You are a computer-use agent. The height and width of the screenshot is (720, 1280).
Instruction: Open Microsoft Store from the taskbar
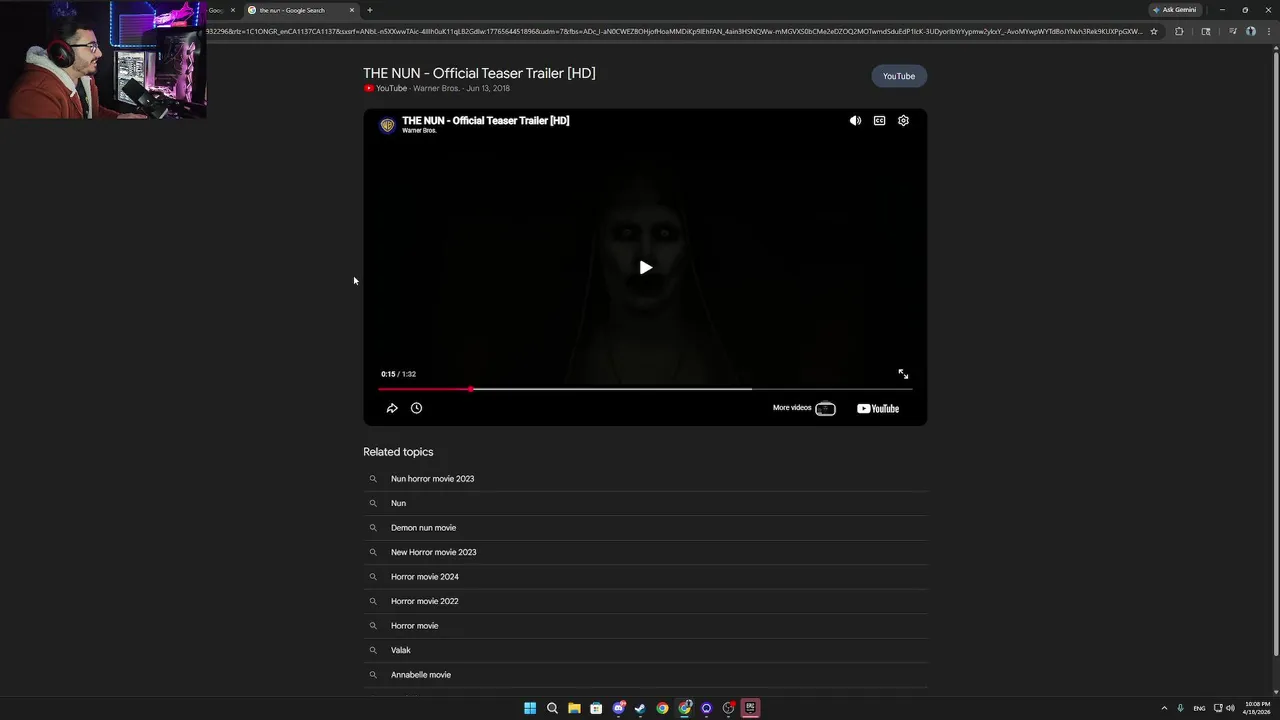(x=596, y=708)
